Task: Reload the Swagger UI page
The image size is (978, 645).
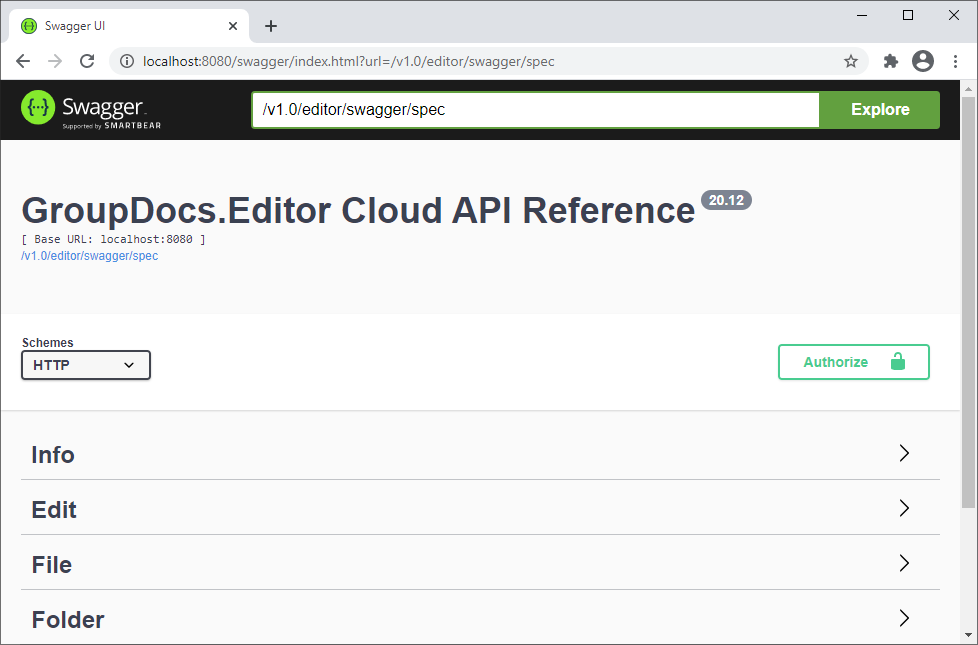Action: (87, 61)
